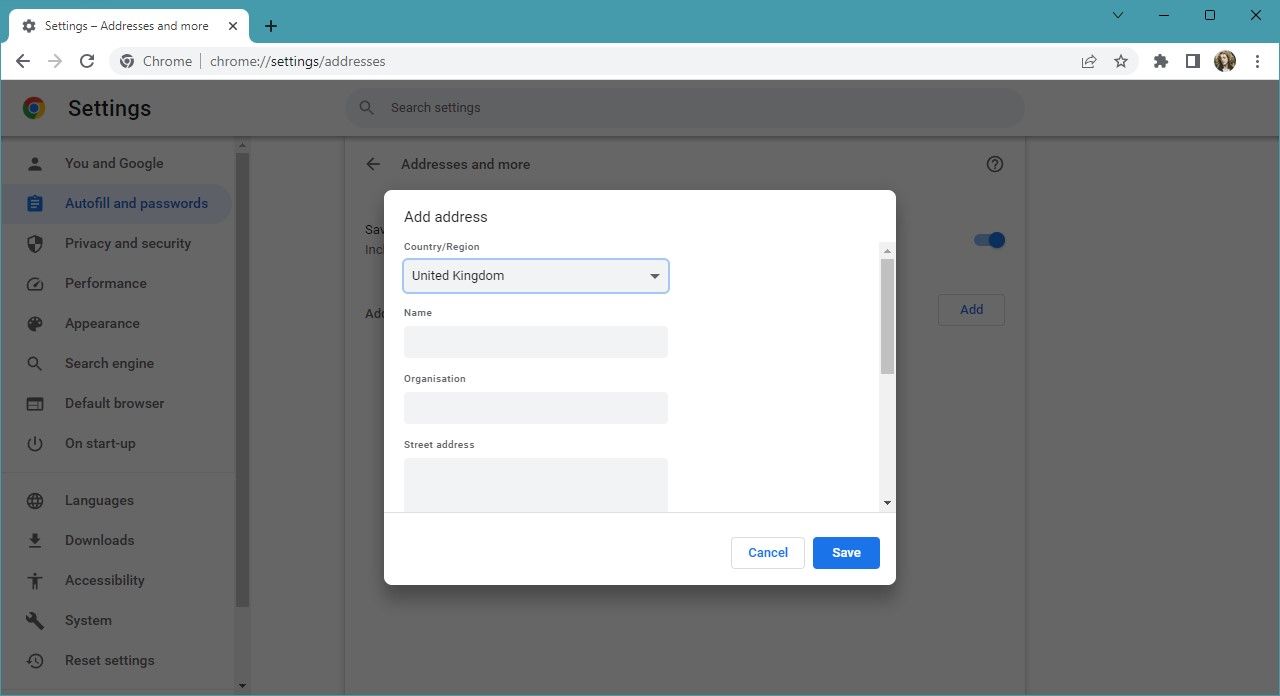Screen dimensions: 1280x696
Task: Select the Privacy and security shield icon
Action: 35,243
